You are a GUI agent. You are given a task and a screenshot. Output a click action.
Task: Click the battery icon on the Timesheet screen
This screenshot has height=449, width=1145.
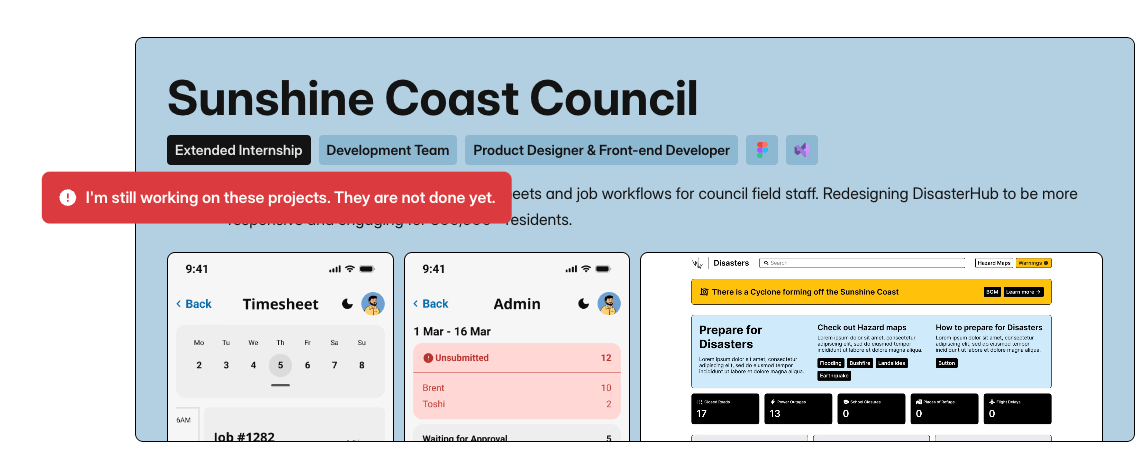367,269
